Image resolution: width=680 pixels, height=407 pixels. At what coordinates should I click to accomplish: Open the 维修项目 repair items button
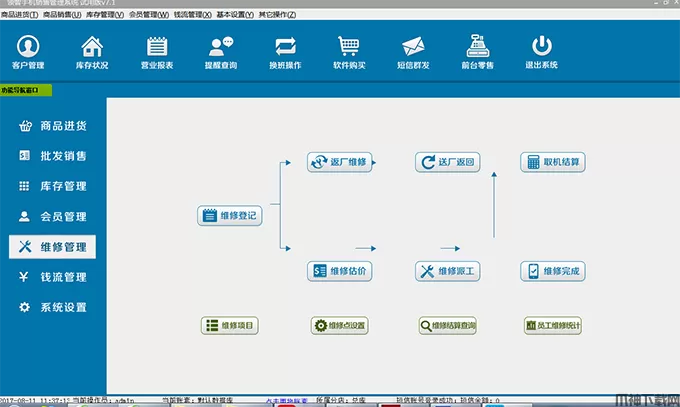pyautogui.click(x=230, y=325)
